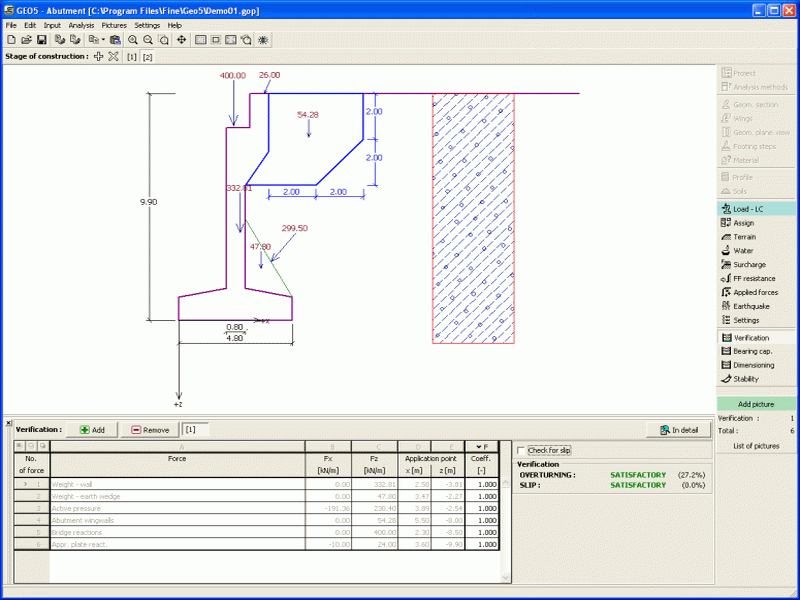Click the Save icon in toolbar
This screenshot has height=600, width=800.
pos(41,39)
